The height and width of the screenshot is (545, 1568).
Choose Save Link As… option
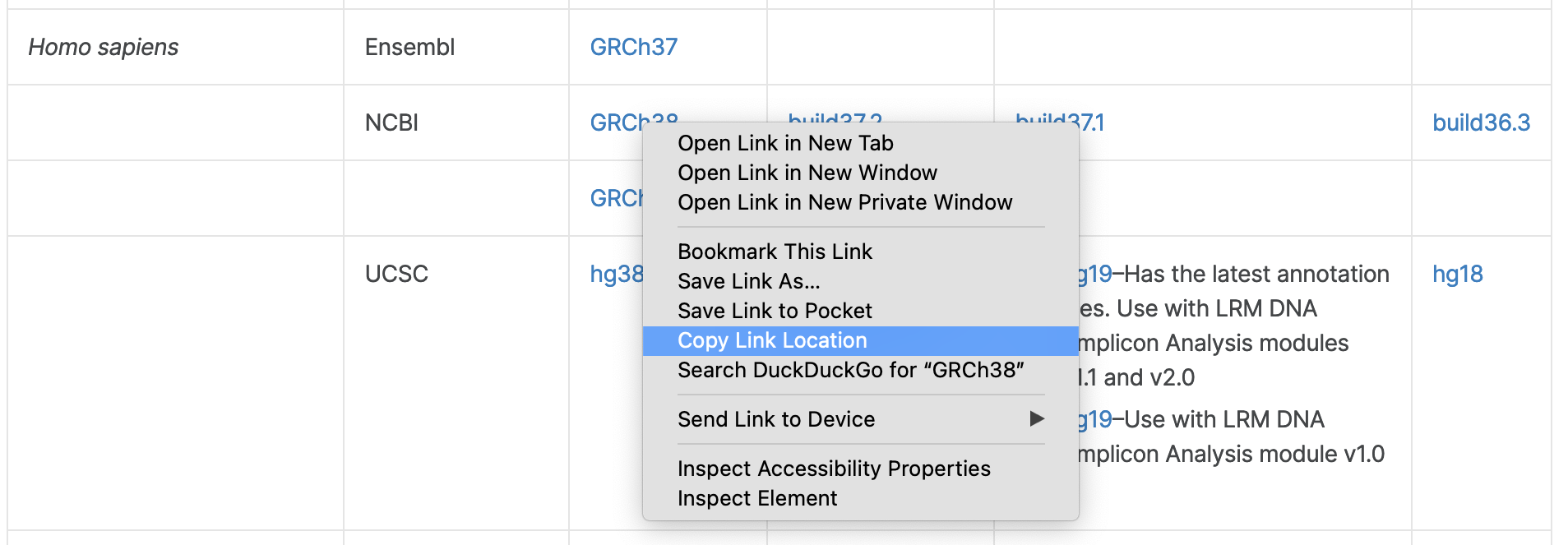click(x=748, y=281)
